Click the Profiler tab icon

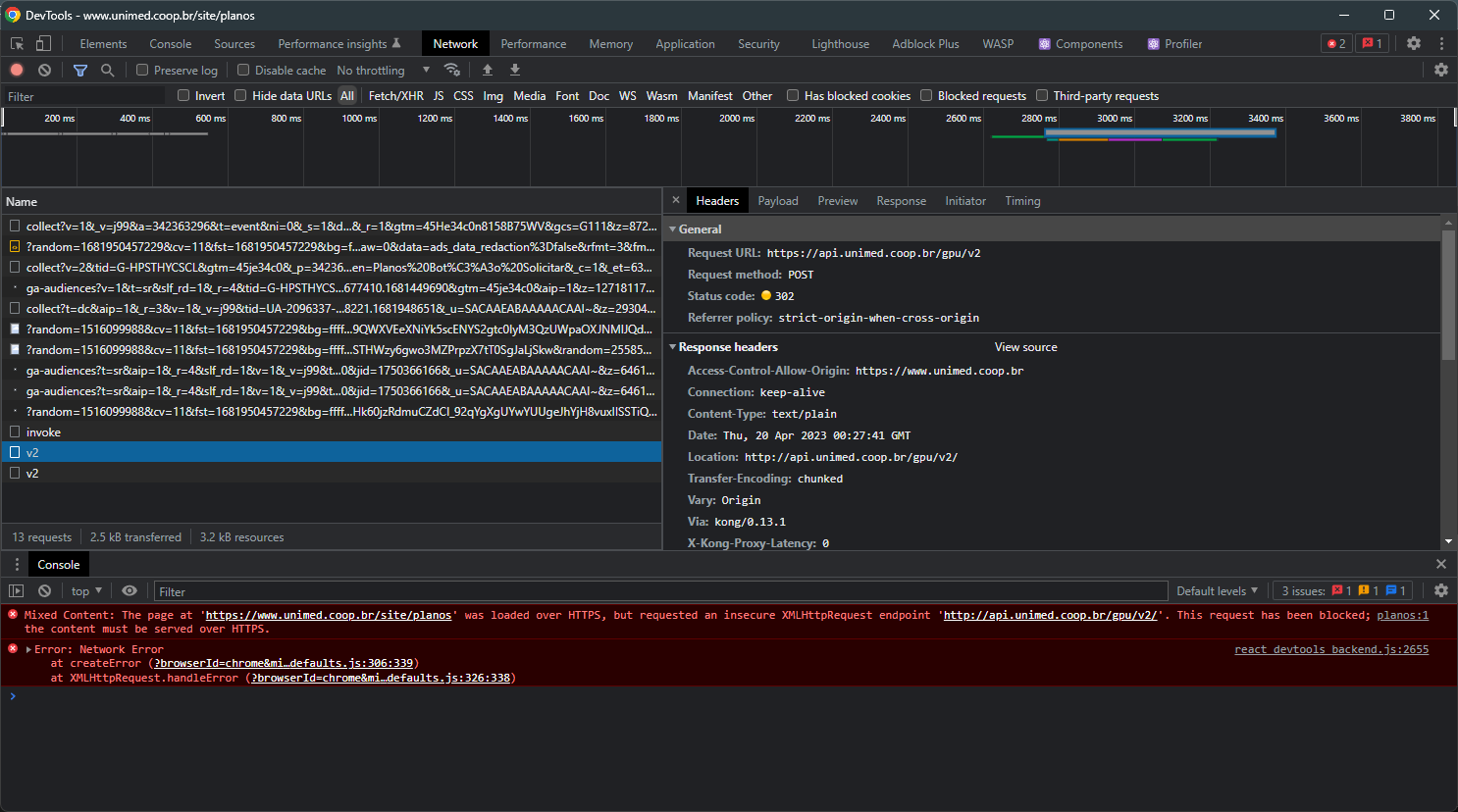pos(1154,44)
